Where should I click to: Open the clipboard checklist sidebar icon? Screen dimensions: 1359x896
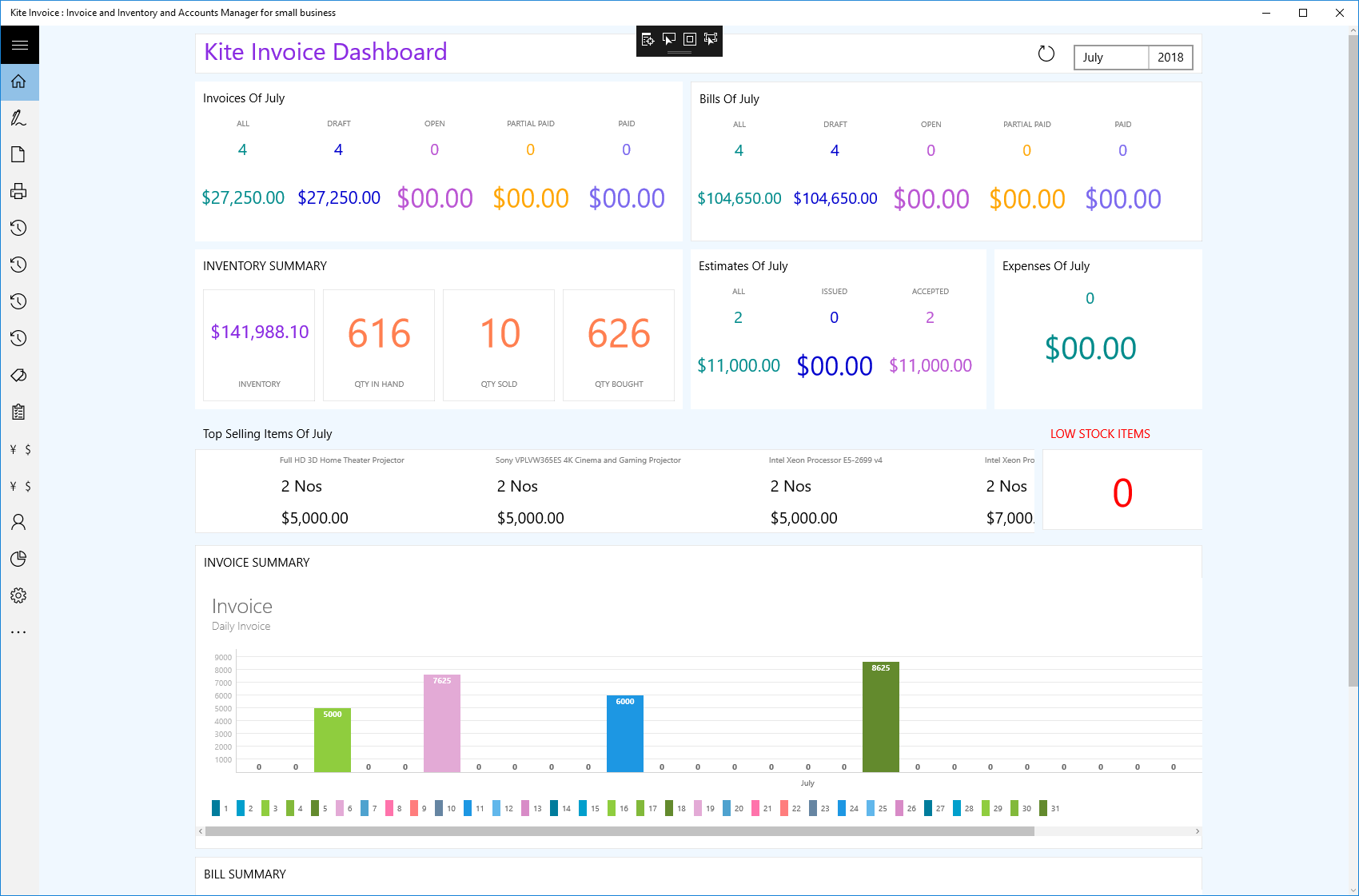click(19, 412)
